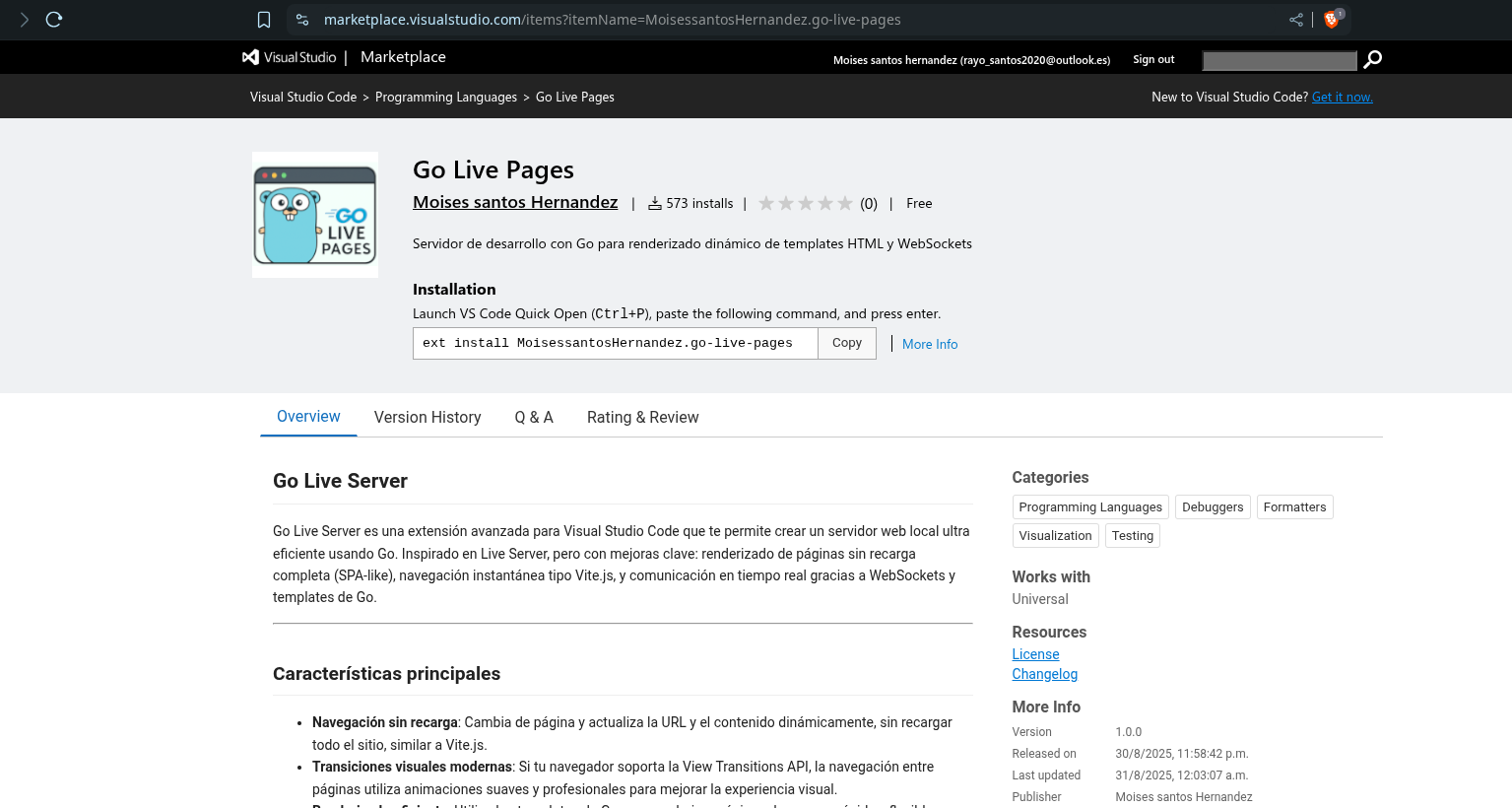Go to Visual Studio Code breadcrumb

(x=303, y=97)
